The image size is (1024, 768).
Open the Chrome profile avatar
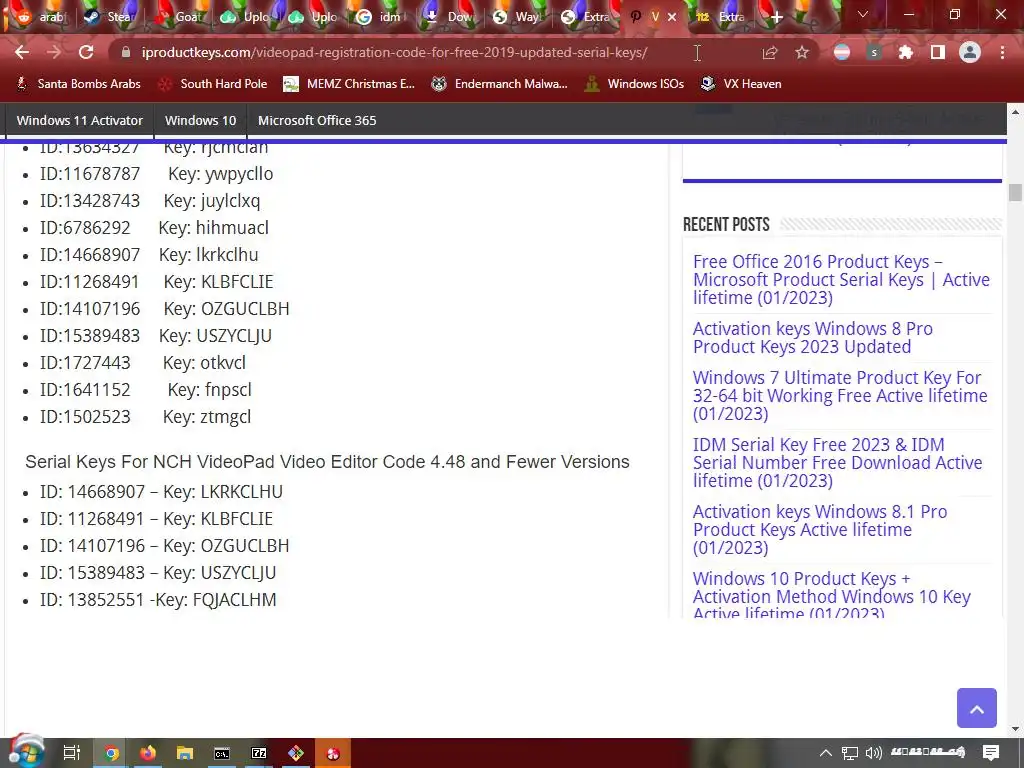(970, 52)
